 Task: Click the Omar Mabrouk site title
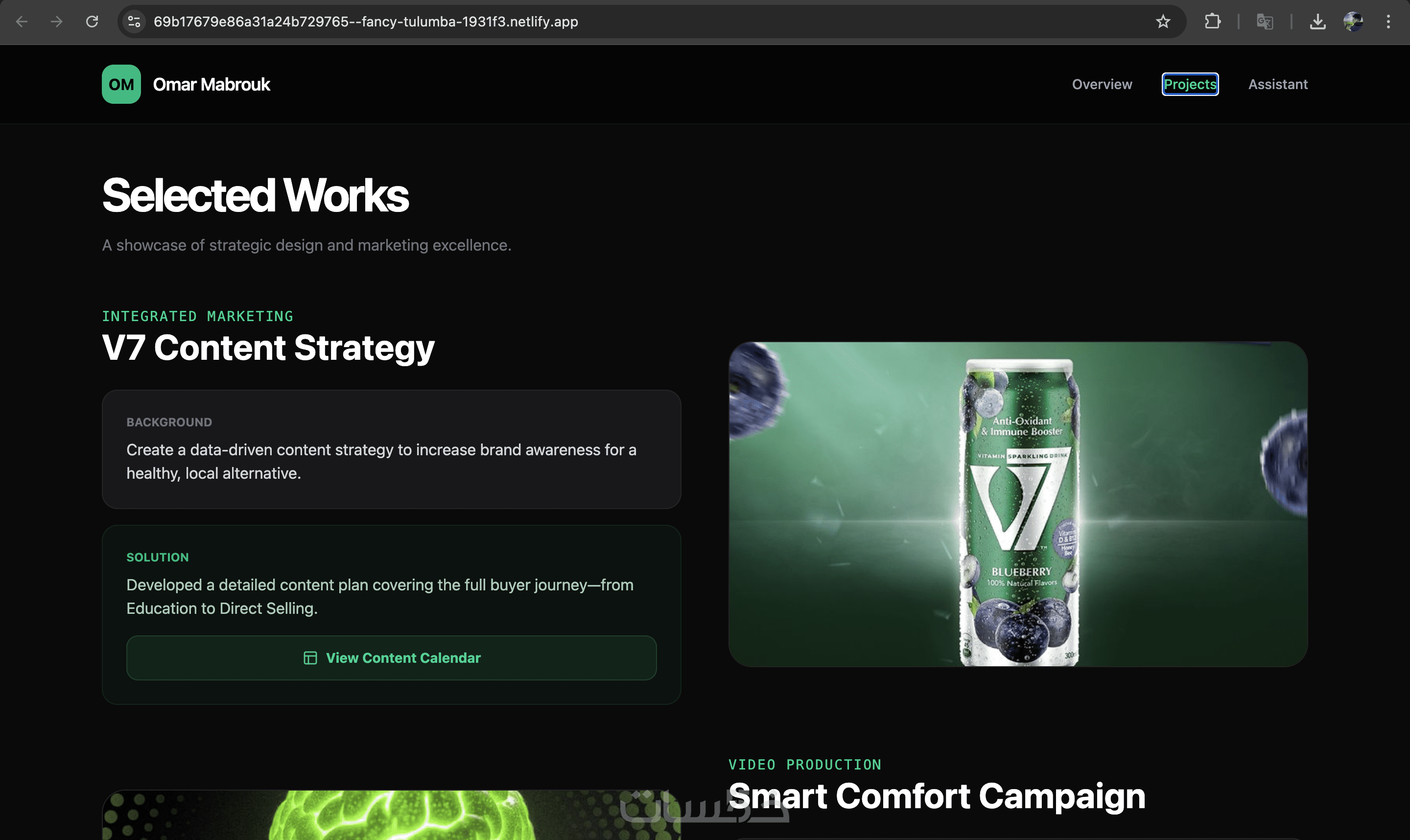pos(211,84)
